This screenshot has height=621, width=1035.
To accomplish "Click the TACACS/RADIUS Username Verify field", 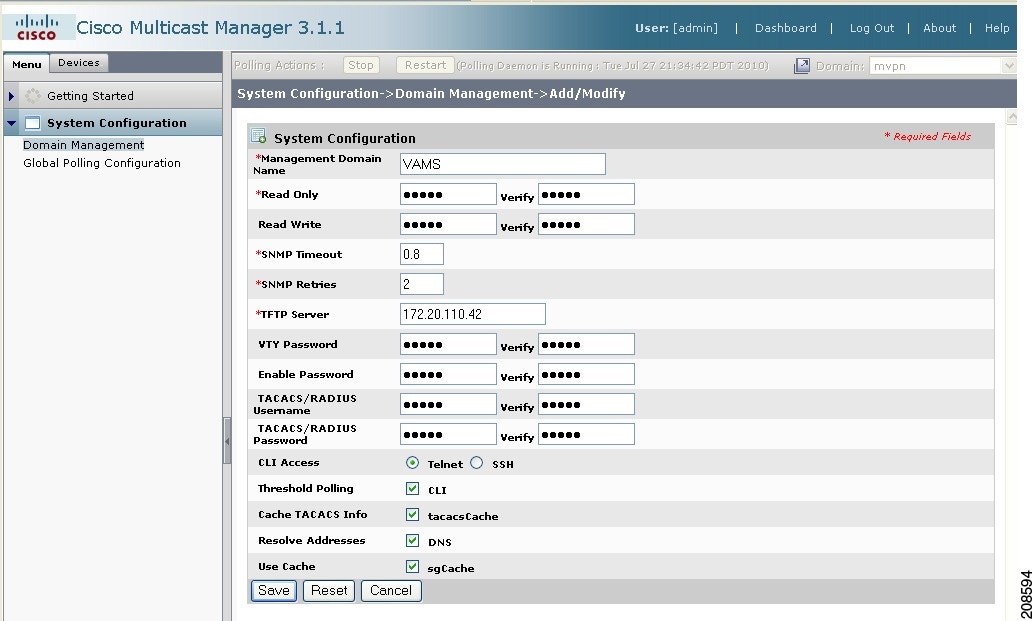I will coord(586,404).
